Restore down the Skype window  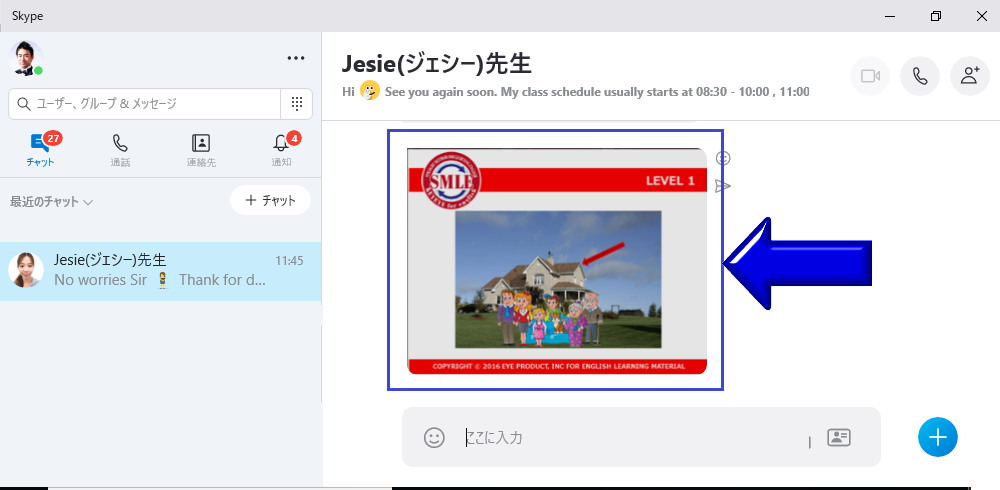coord(936,16)
